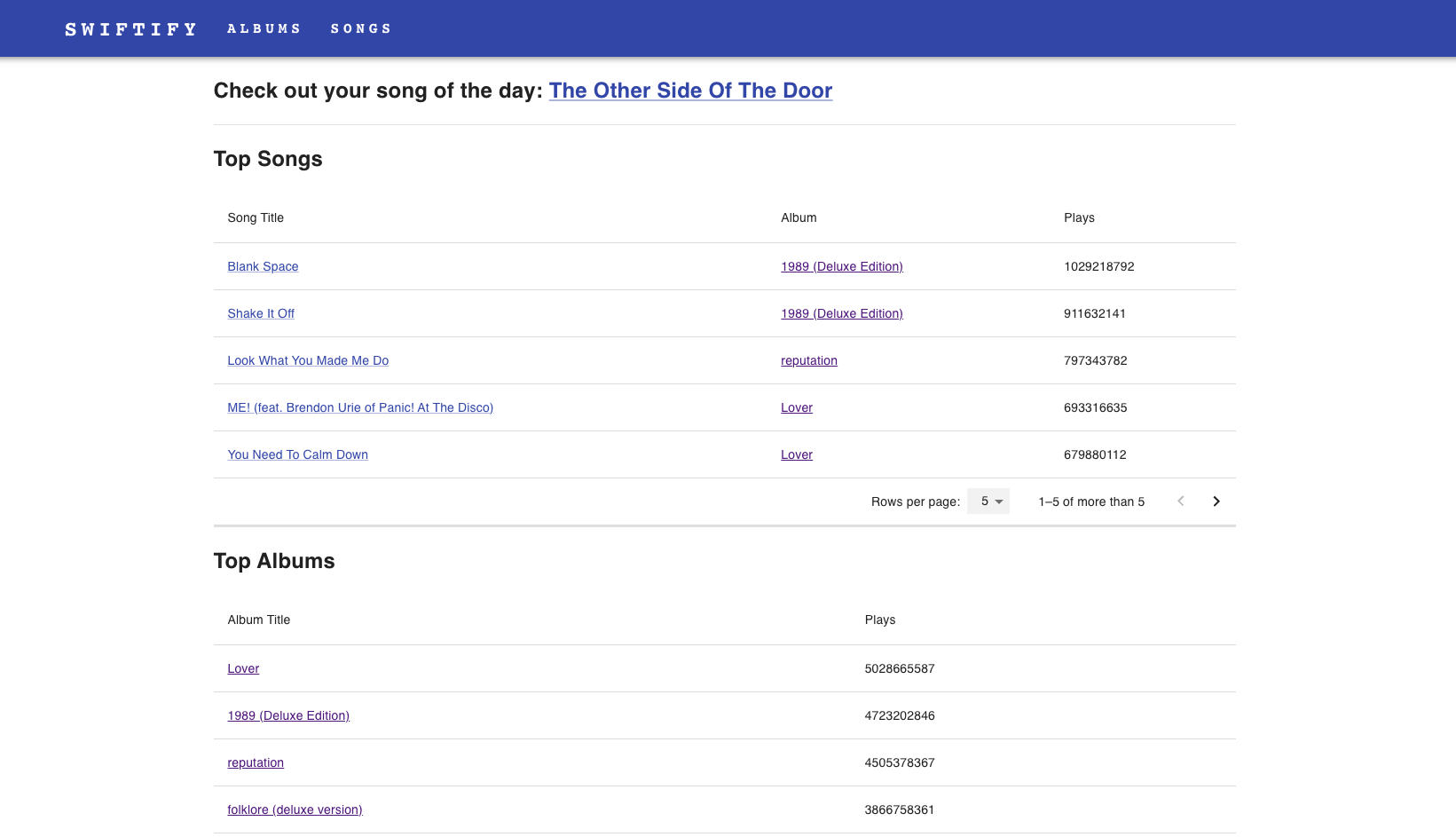Open the Lover album next to ME!

coord(796,407)
